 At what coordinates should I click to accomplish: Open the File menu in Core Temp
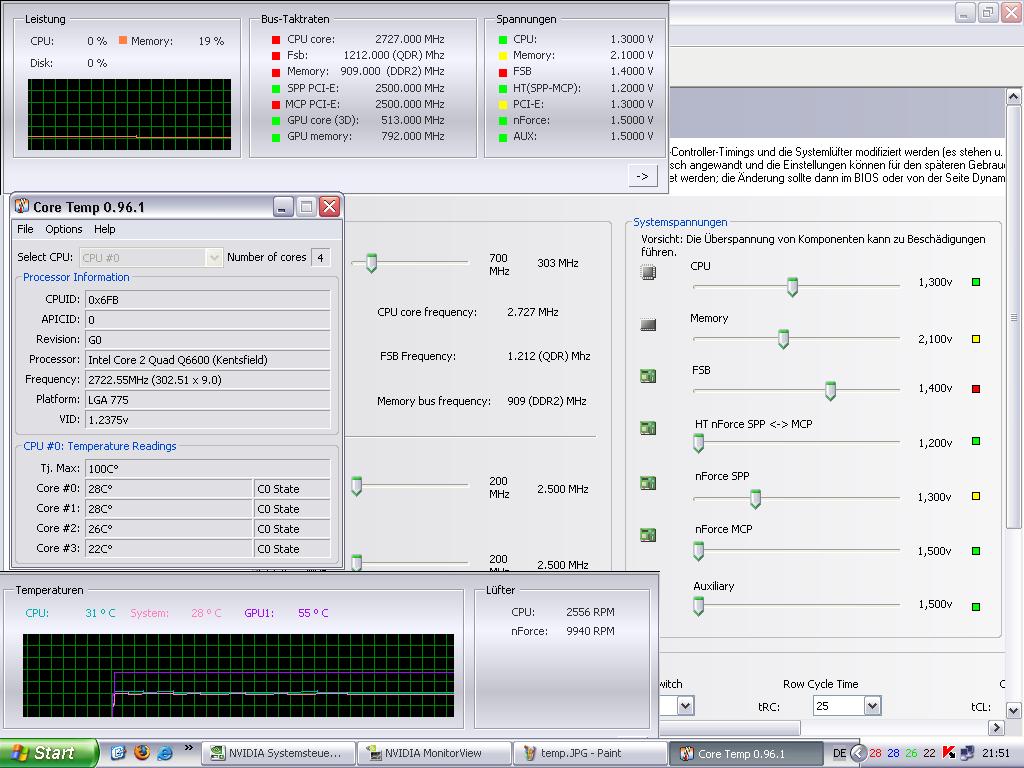(x=25, y=229)
